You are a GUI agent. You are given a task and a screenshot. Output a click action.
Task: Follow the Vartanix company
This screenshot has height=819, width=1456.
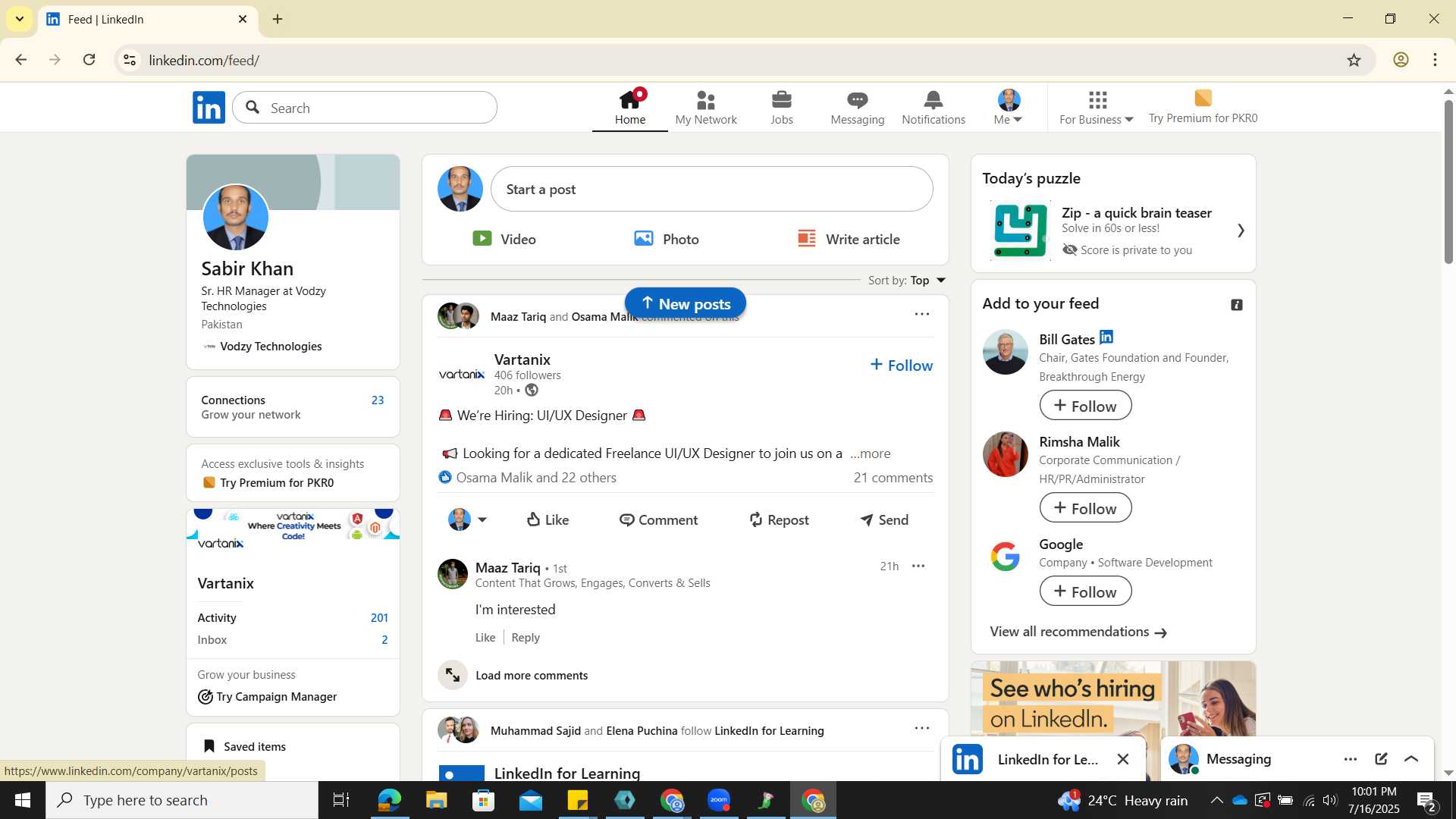[901, 366]
